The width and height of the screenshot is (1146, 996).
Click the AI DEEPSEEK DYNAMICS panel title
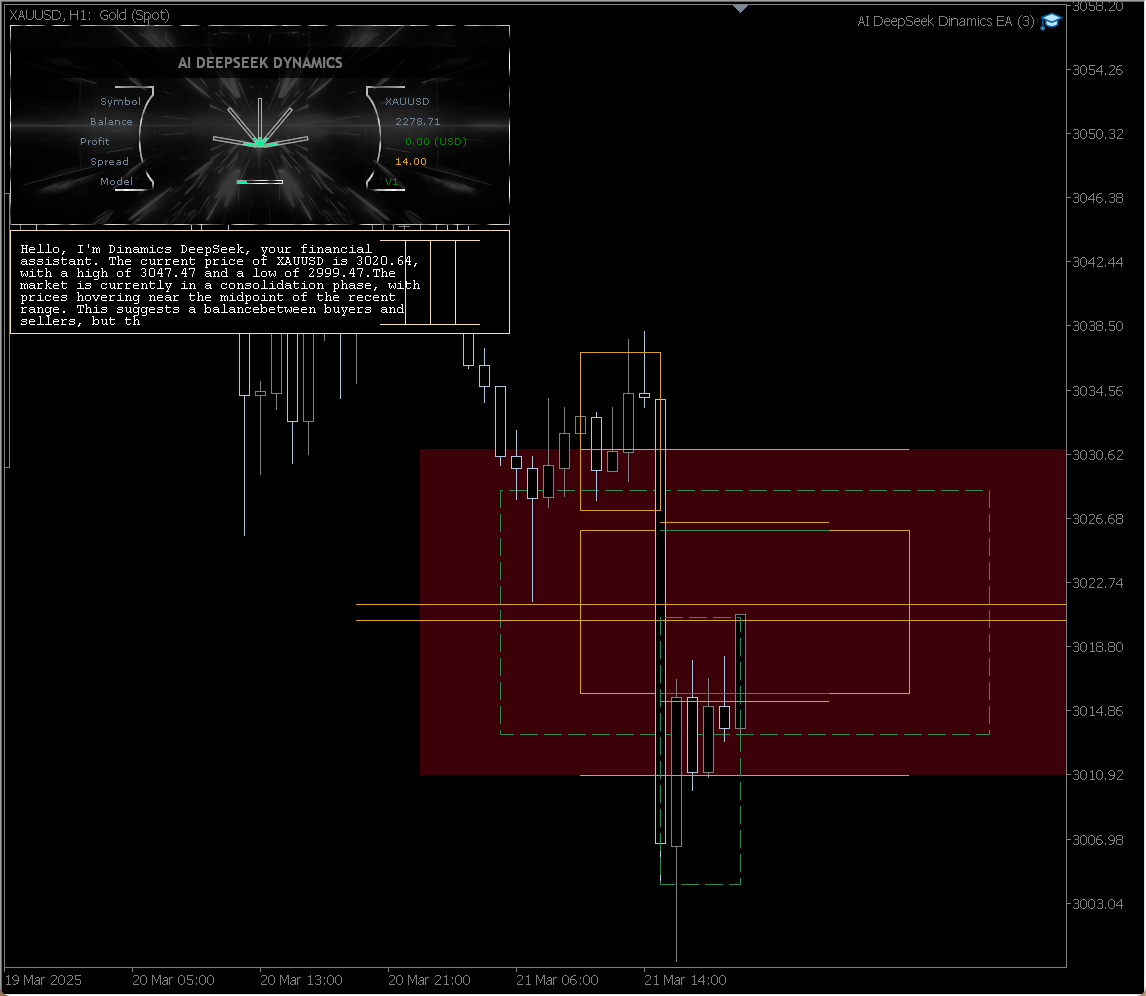[x=260, y=63]
